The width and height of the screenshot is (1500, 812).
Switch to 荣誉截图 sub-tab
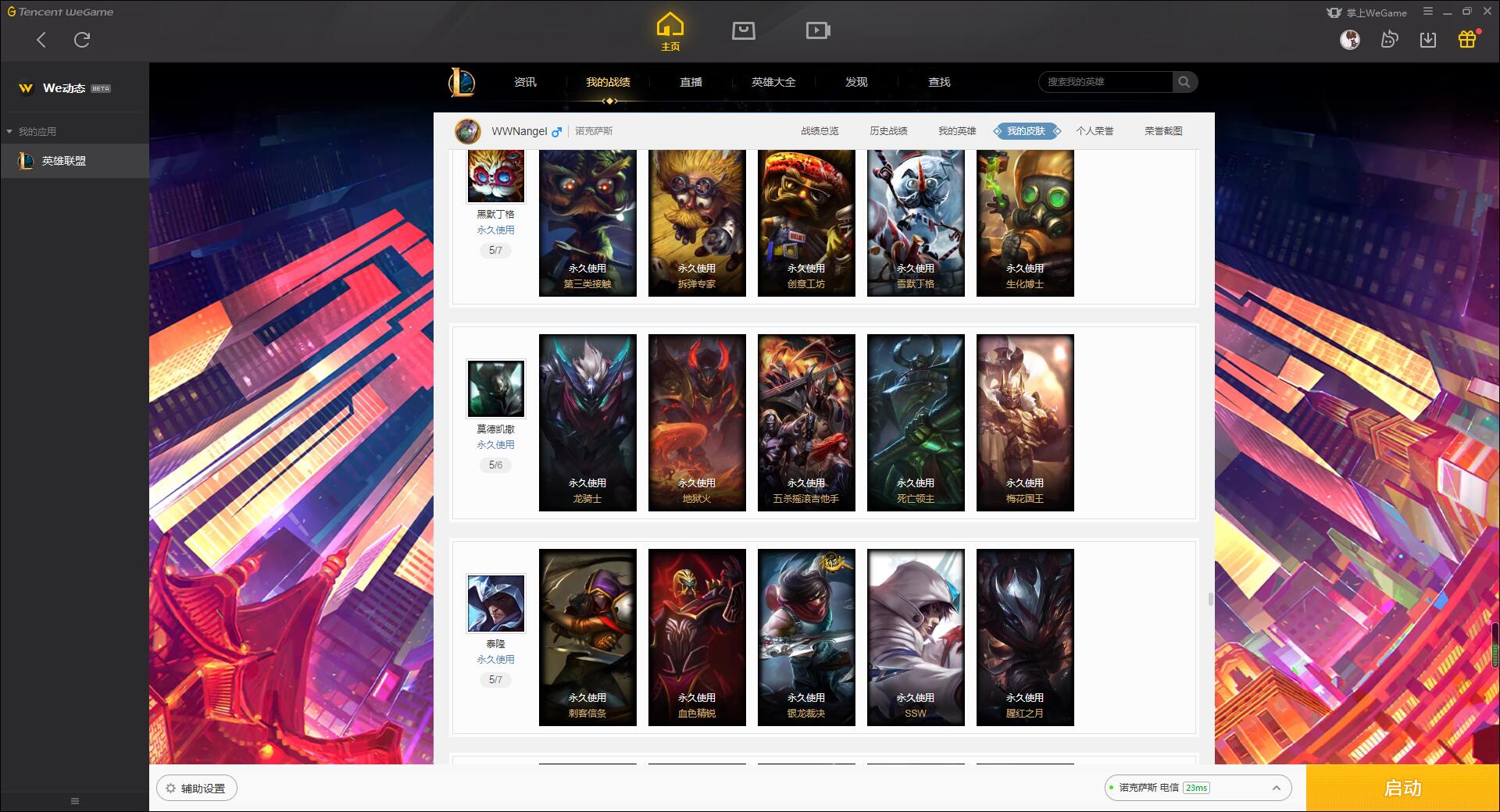click(1163, 131)
